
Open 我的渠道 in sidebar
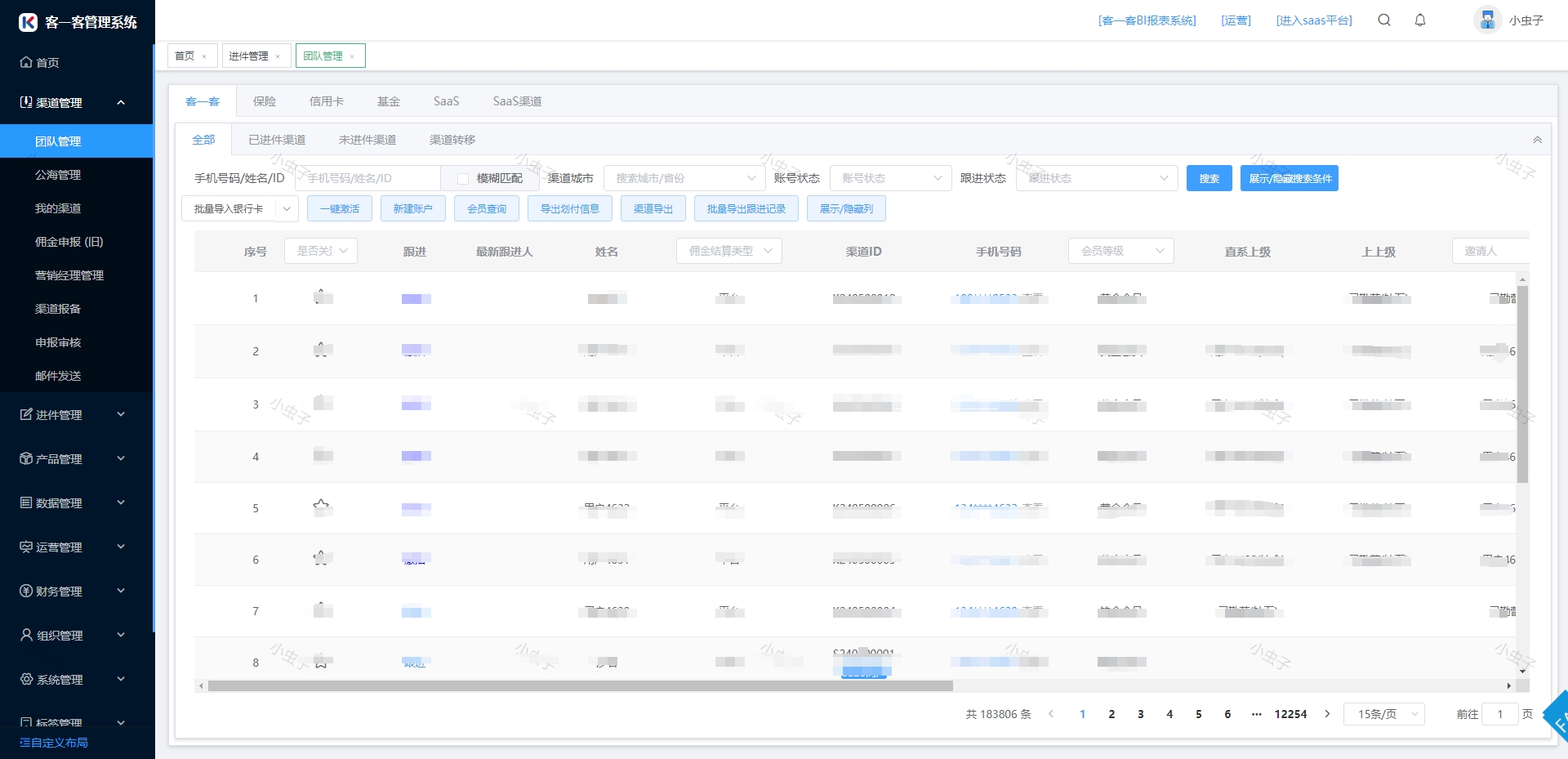[x=77, y=208]
